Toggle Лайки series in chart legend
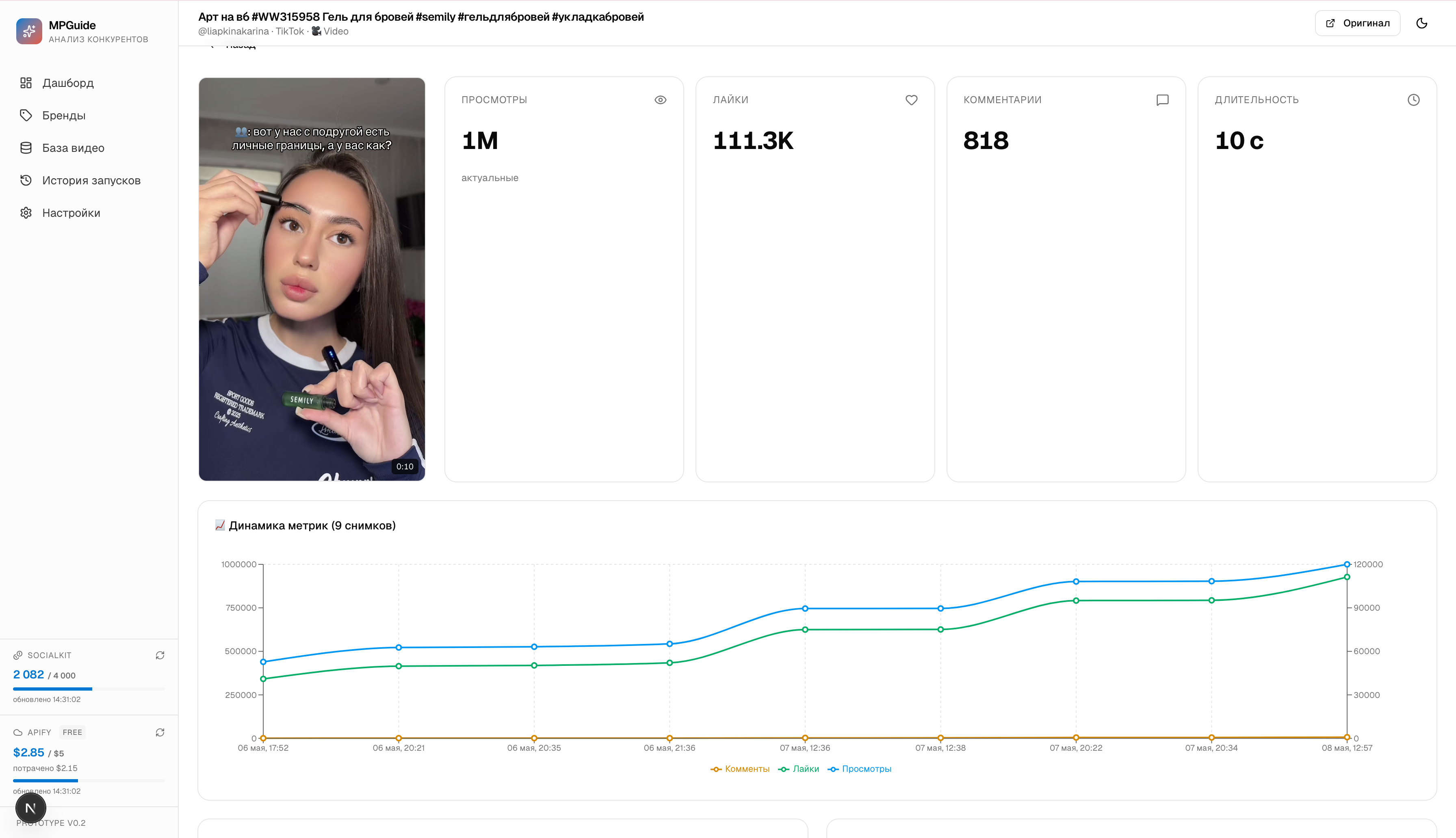The height and width of the screenshot is (838, 1456). pyautogui.click(x=799, y=769)
